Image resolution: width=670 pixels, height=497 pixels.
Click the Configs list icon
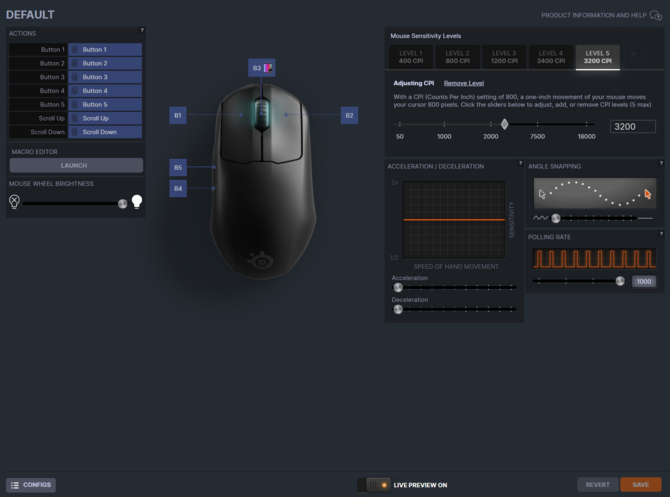pos(15,485)
